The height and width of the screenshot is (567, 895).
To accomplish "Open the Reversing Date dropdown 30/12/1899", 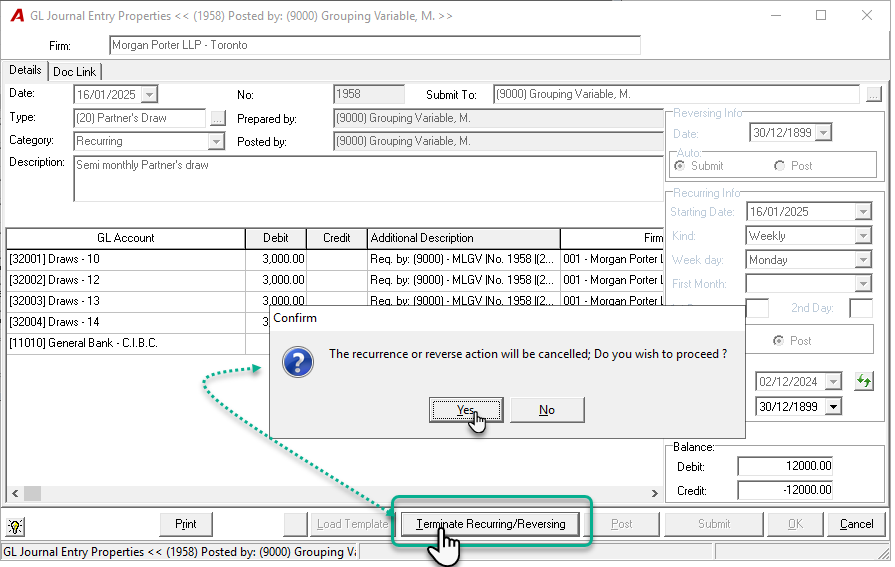I will [823, 132].
